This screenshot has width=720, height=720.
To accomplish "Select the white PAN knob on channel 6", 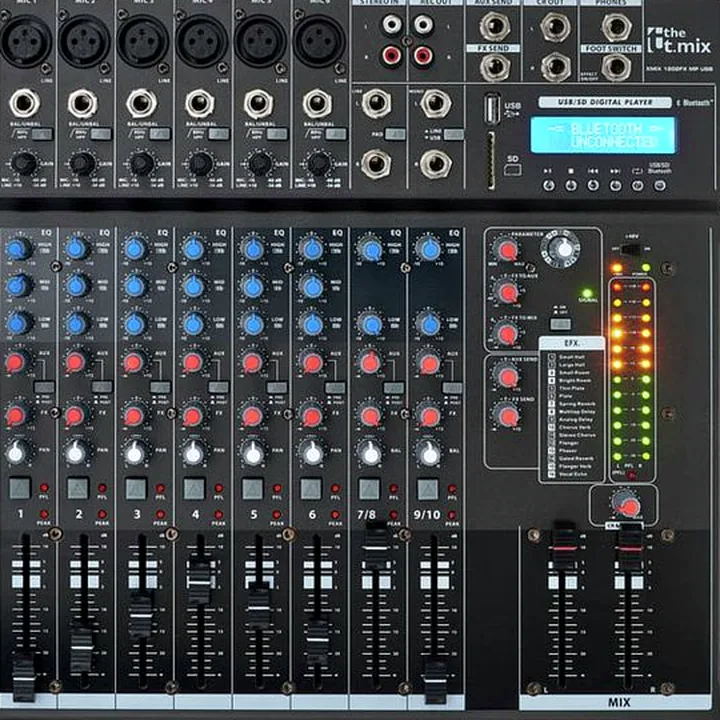I will coord(313,453).
